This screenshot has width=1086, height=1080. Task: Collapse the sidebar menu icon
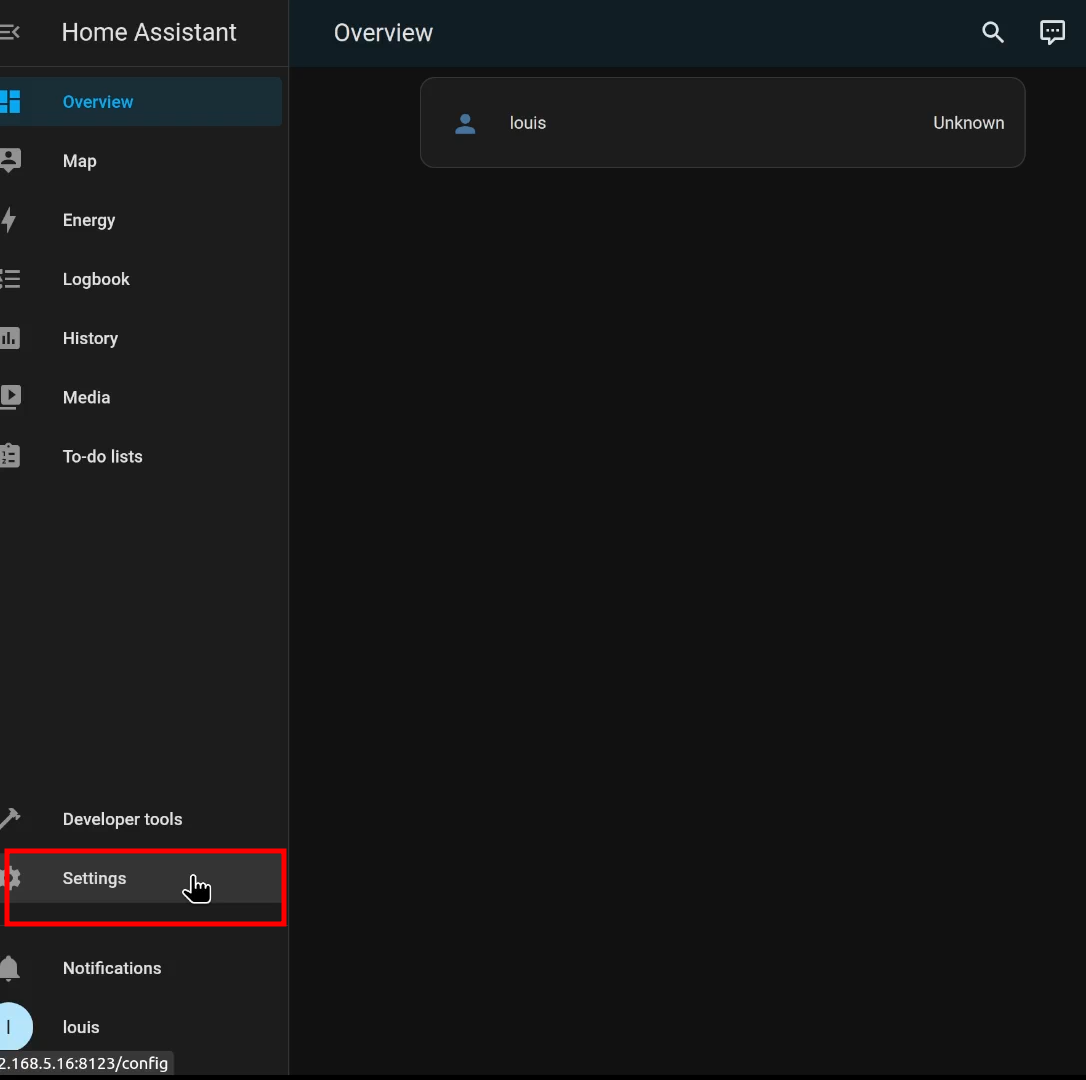point(10,32)
